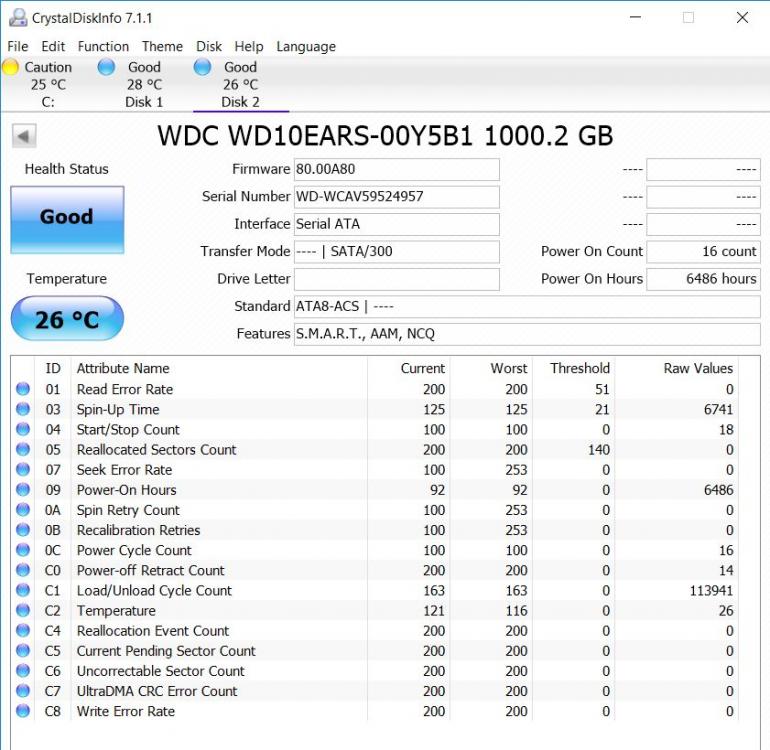The height and width of the screenshot is (750, 770).
Task: Minimize the CrystalDiskInfo window
Action: point(635,17)
